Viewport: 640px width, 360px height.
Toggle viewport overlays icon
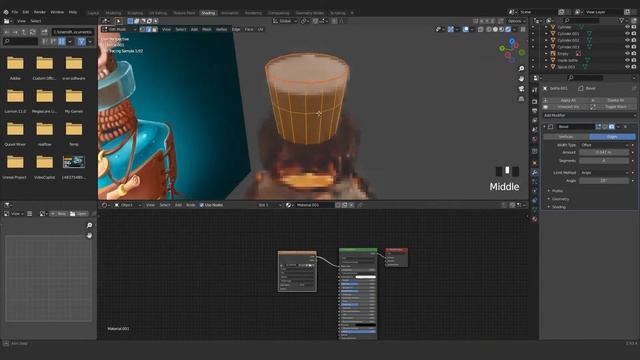(x=466, y=29)
